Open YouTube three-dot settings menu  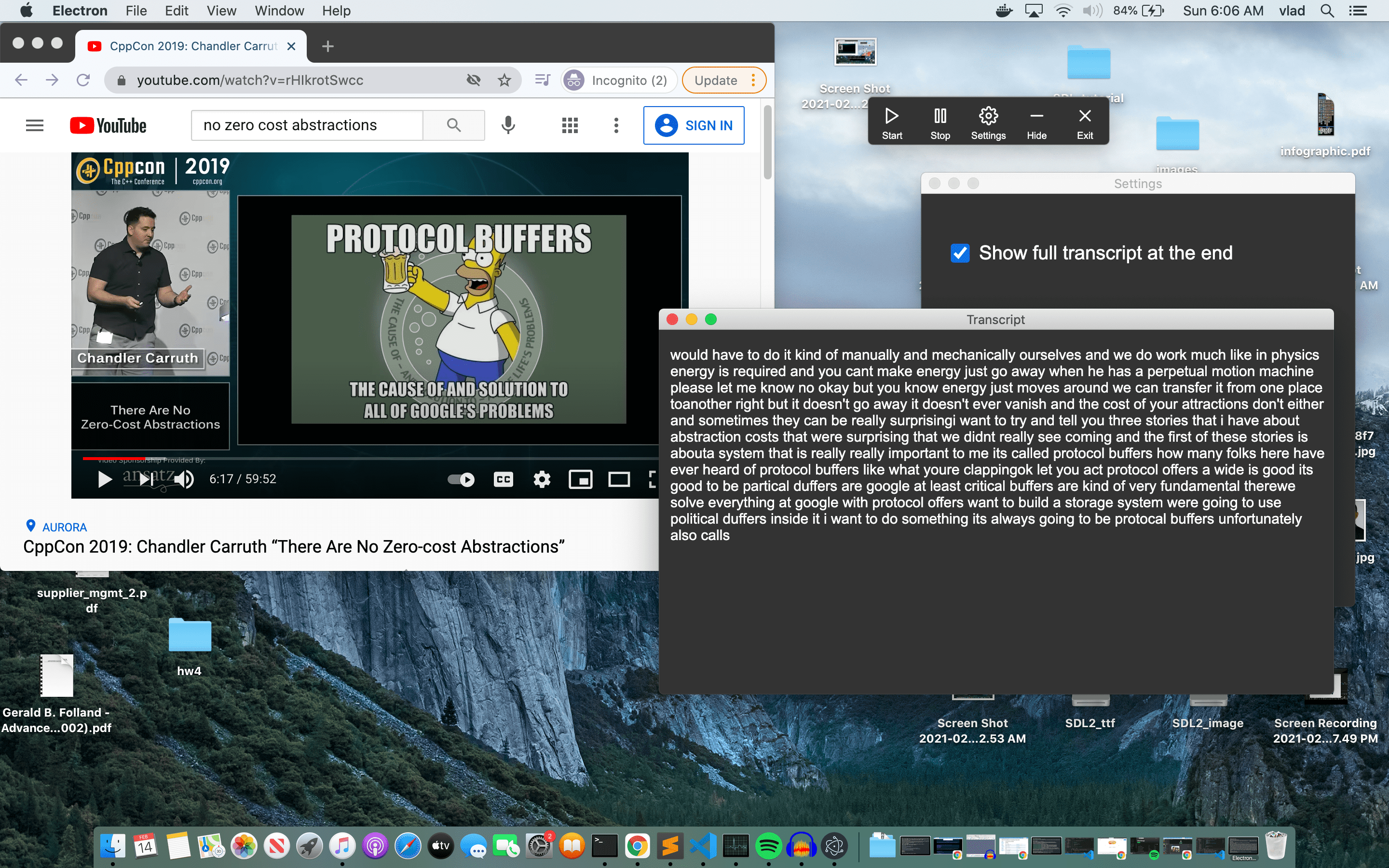tap(616, 125)
